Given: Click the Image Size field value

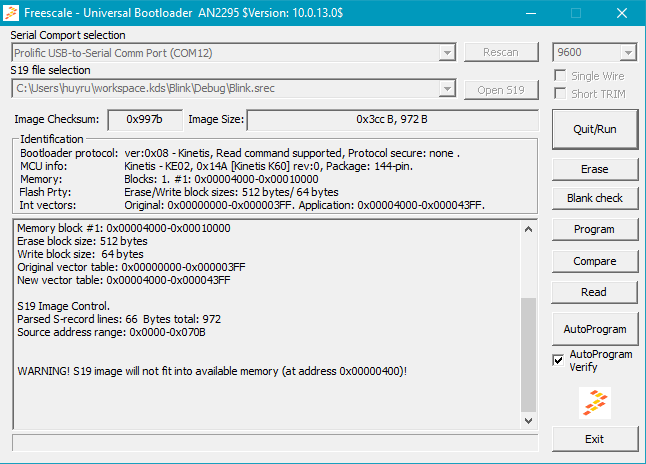Looking at the screenshot, I should (x=392, y=120).
